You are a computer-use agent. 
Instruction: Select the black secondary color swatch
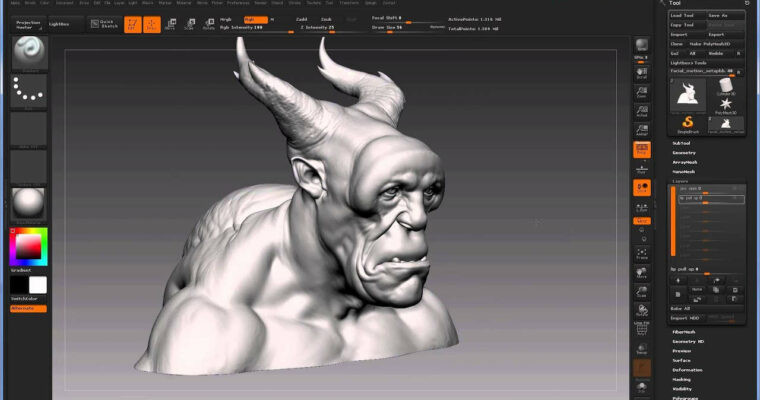[x=19, y=285]
